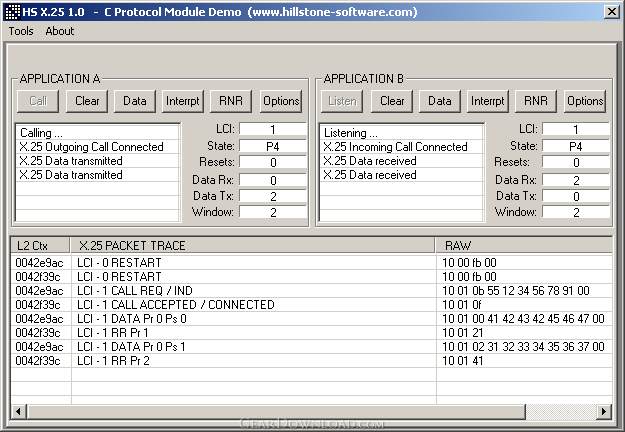Send Interrupt from Application B
The image size is (625, 432).
click(x=488, y=101)
